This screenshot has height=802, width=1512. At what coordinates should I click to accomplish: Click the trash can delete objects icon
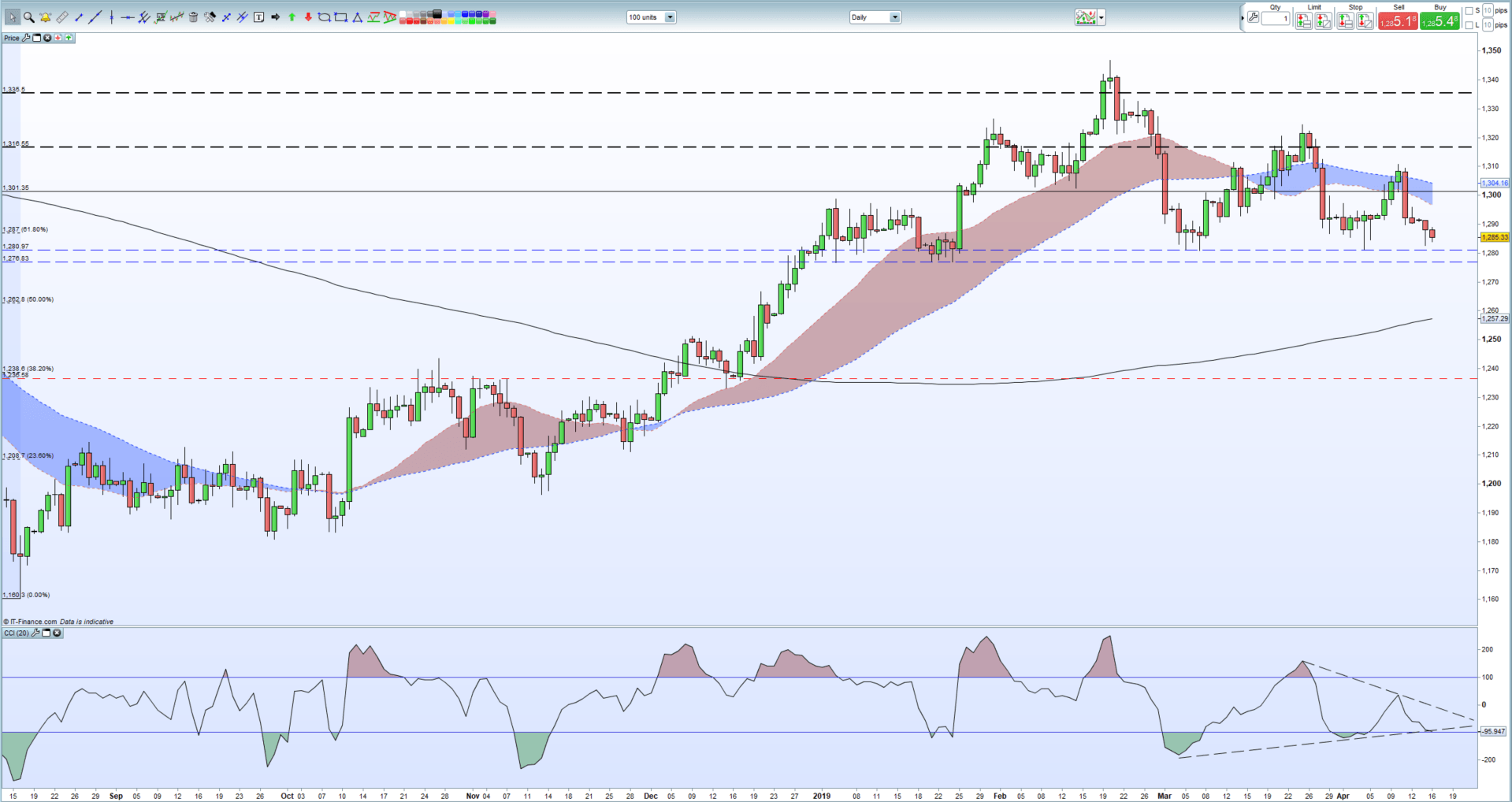193,17
